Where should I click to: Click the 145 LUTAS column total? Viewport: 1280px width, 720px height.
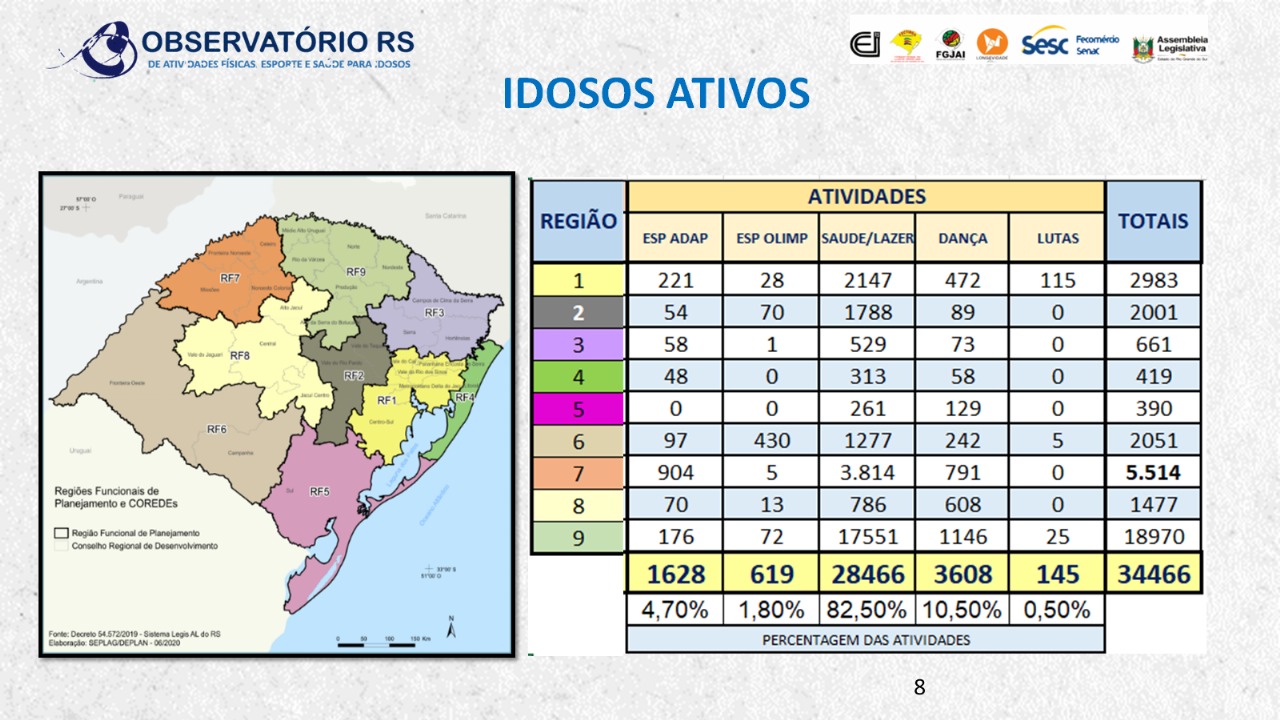[1058, 574]
